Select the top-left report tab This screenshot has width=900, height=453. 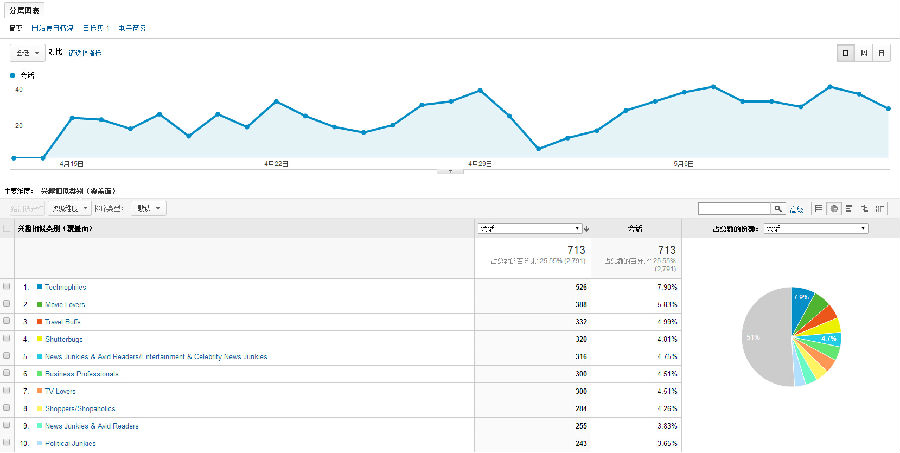click(24, 9)
